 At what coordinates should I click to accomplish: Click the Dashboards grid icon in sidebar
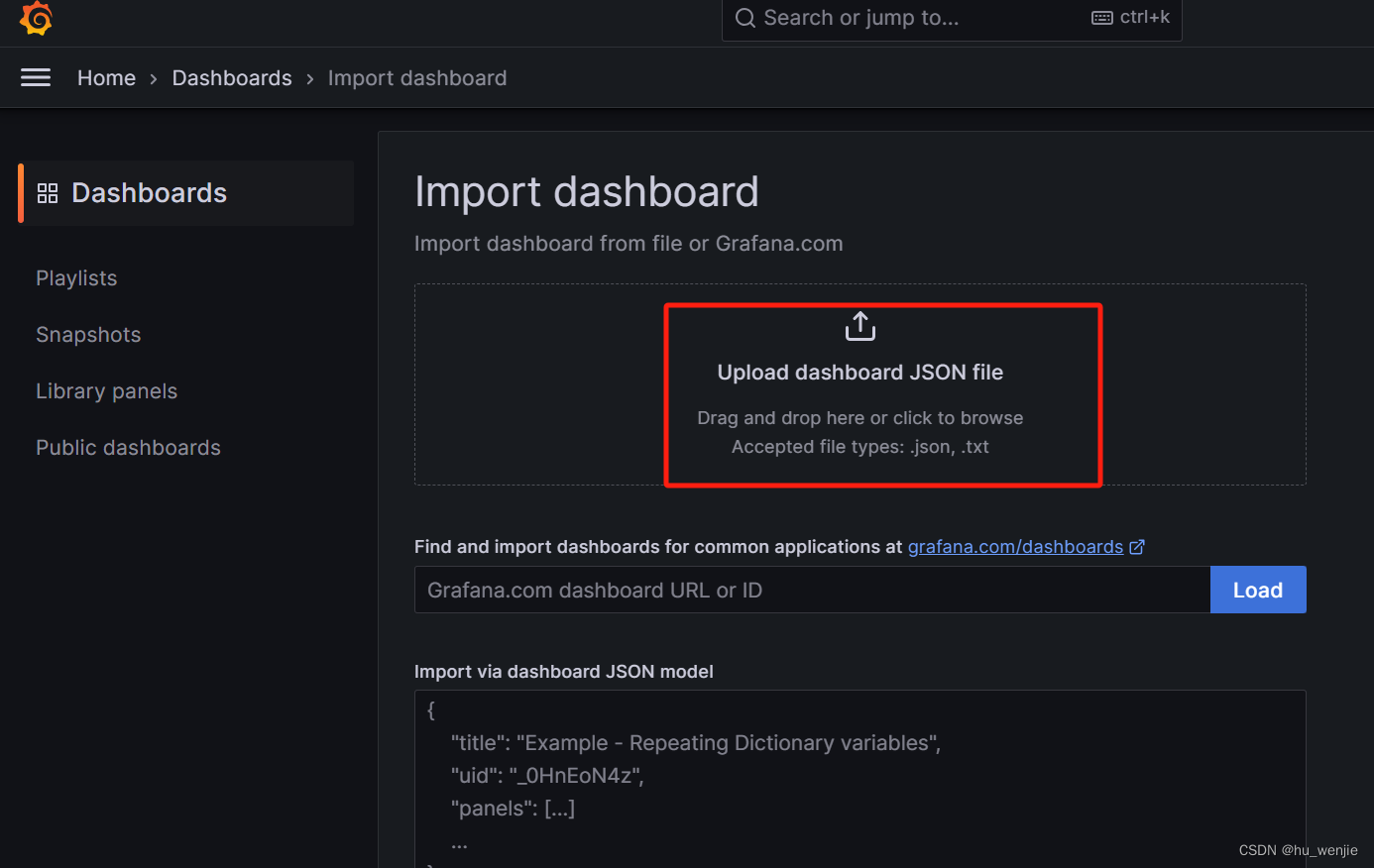(x=48, y=193)
